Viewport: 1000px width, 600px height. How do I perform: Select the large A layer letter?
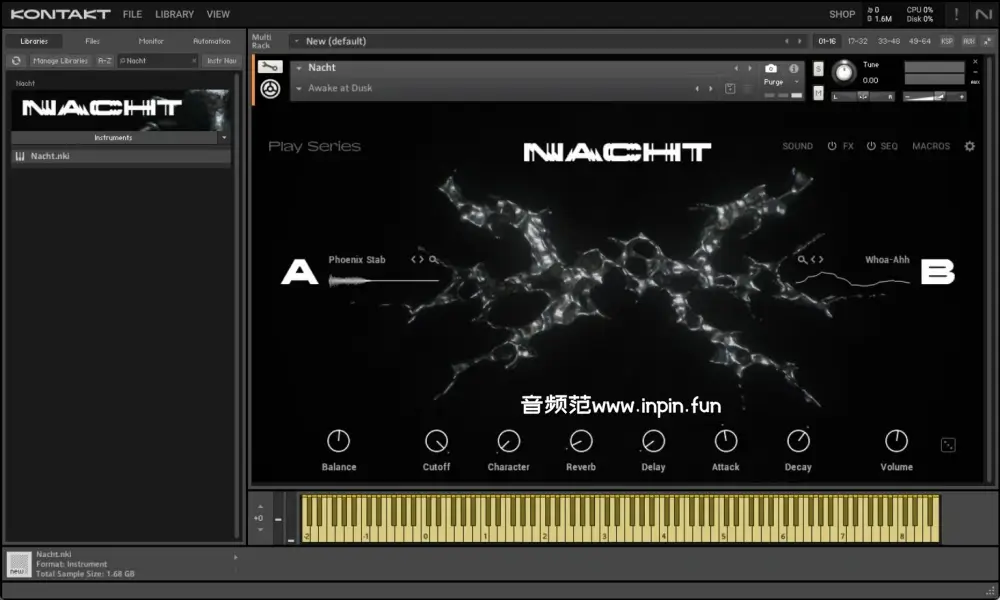tap(300, 272)
